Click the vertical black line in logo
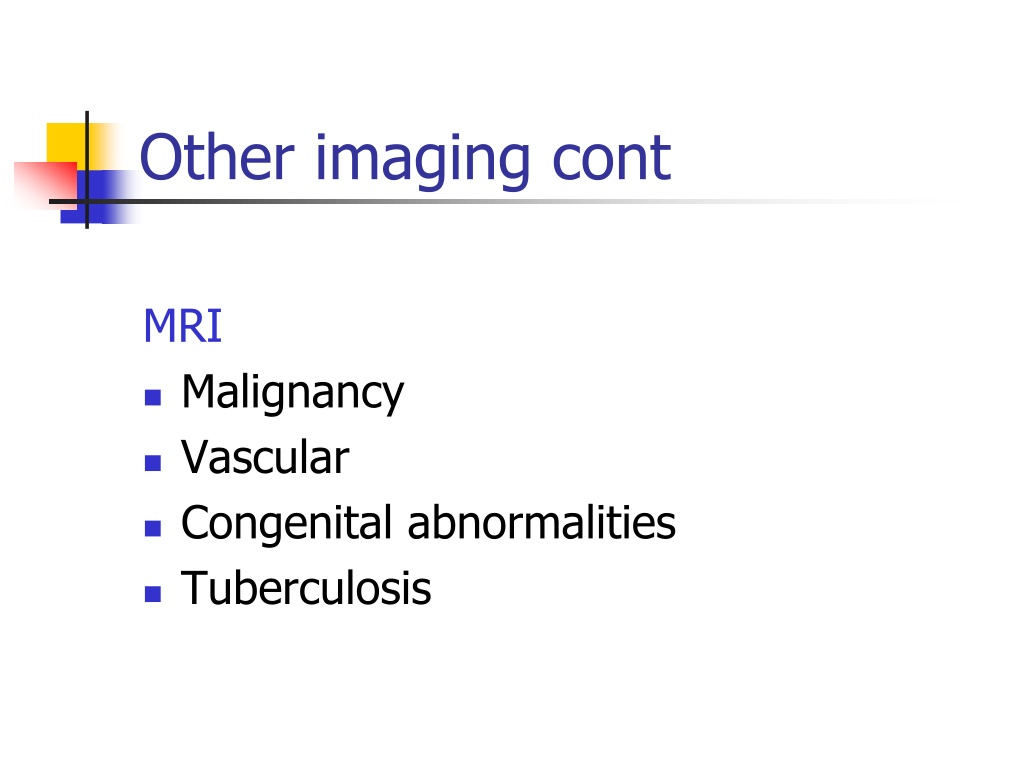 (x=87, y=170)
